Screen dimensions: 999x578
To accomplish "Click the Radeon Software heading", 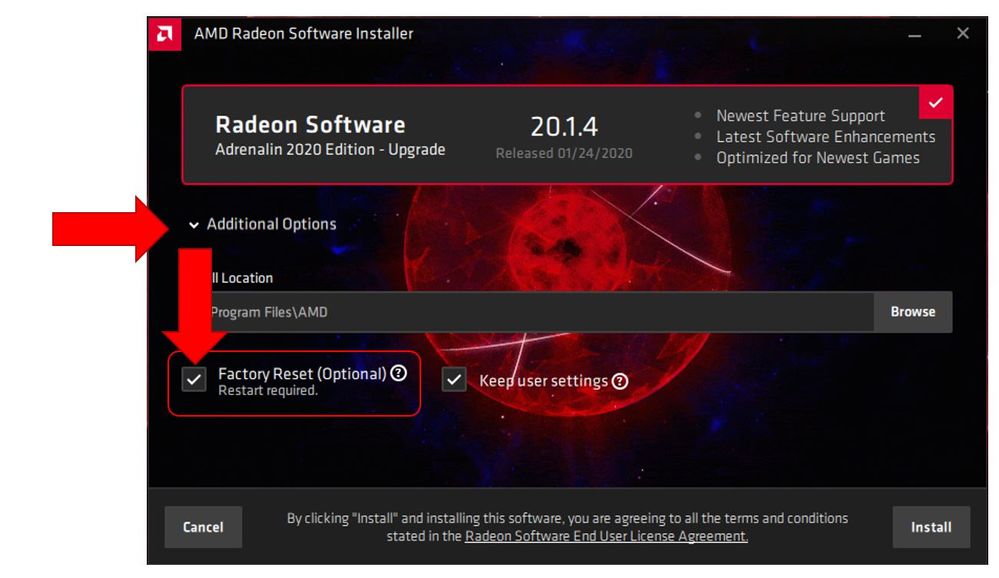I will [x=310, y=124].
